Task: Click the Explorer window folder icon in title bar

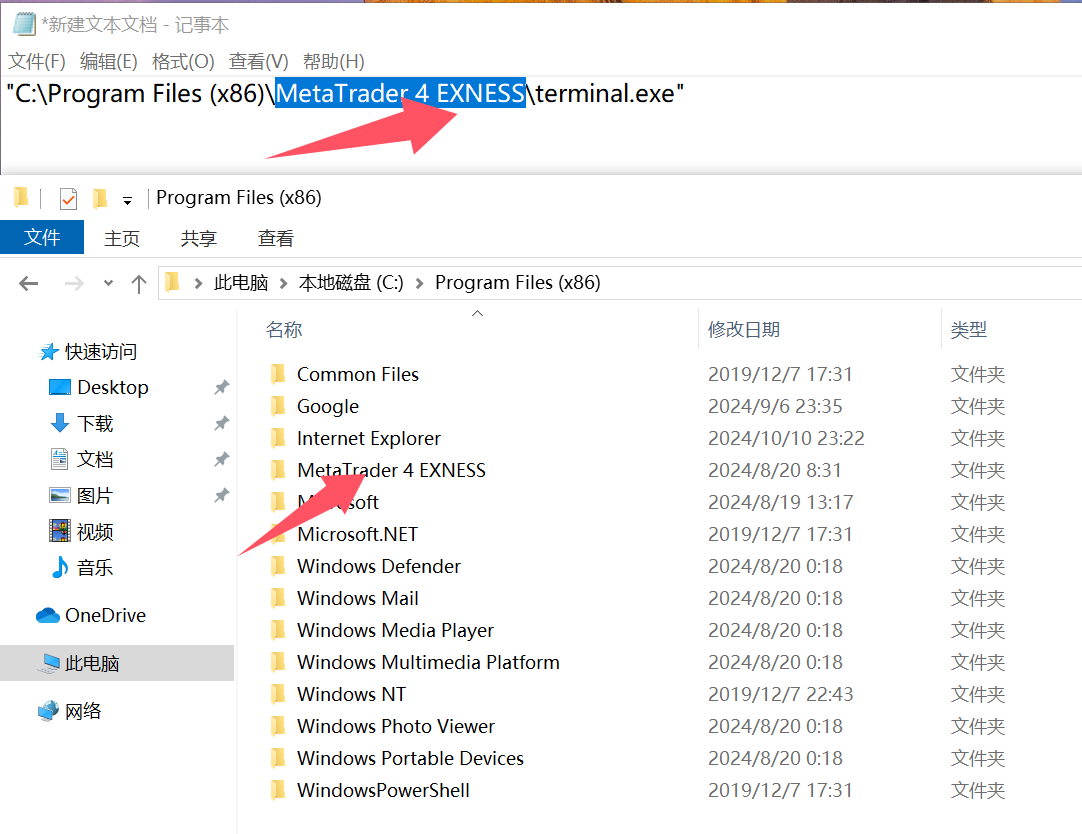Action: pyautogui.click(x=21, y=198)
